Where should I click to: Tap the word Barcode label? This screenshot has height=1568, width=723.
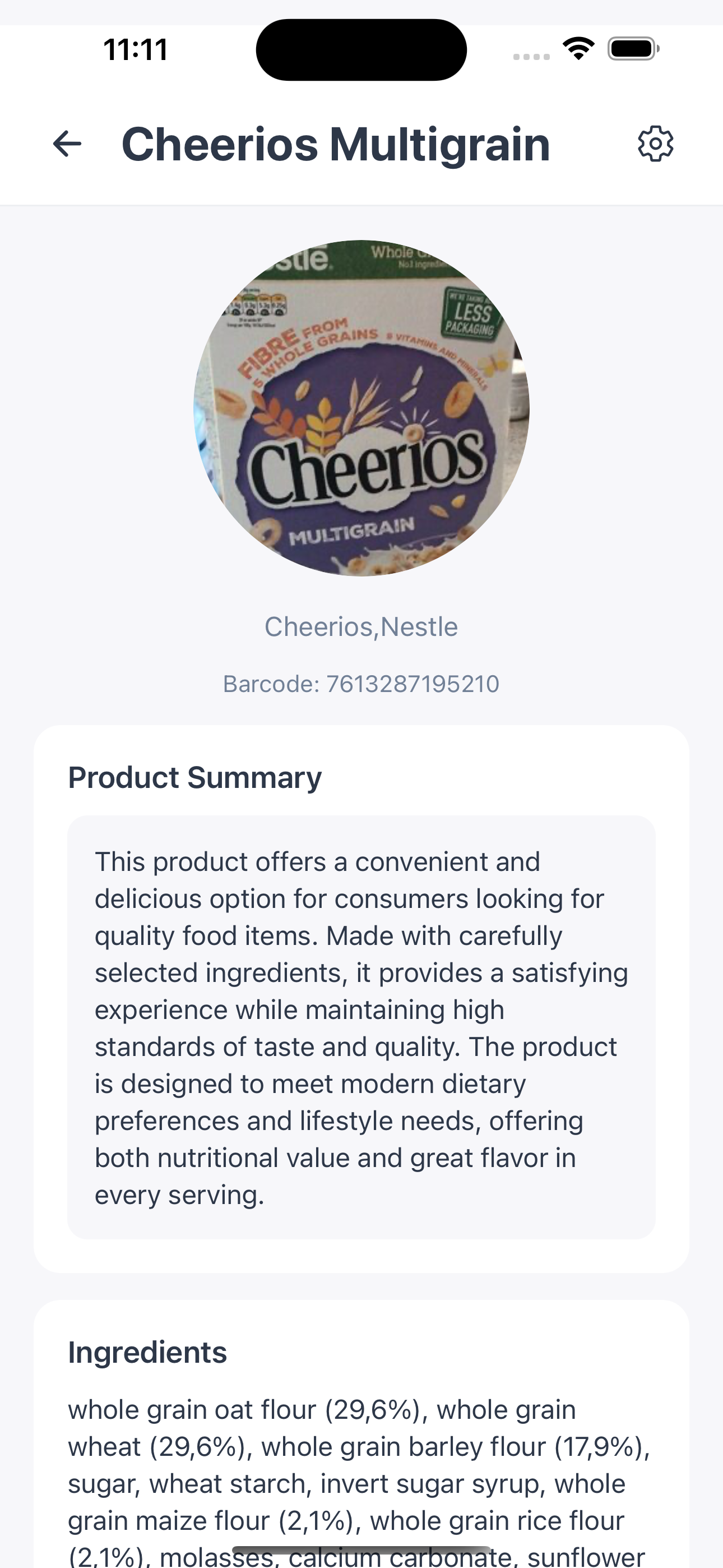270,684
